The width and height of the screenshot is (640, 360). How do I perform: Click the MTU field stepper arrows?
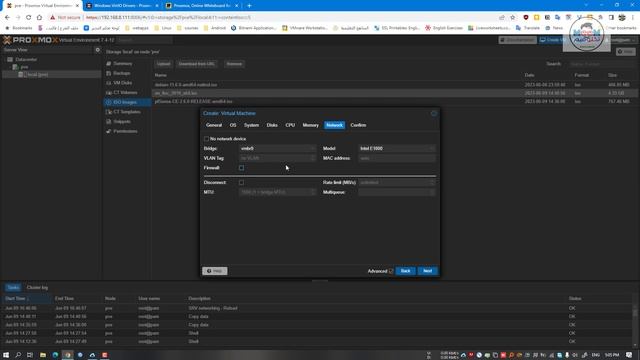tap(313, 192)
